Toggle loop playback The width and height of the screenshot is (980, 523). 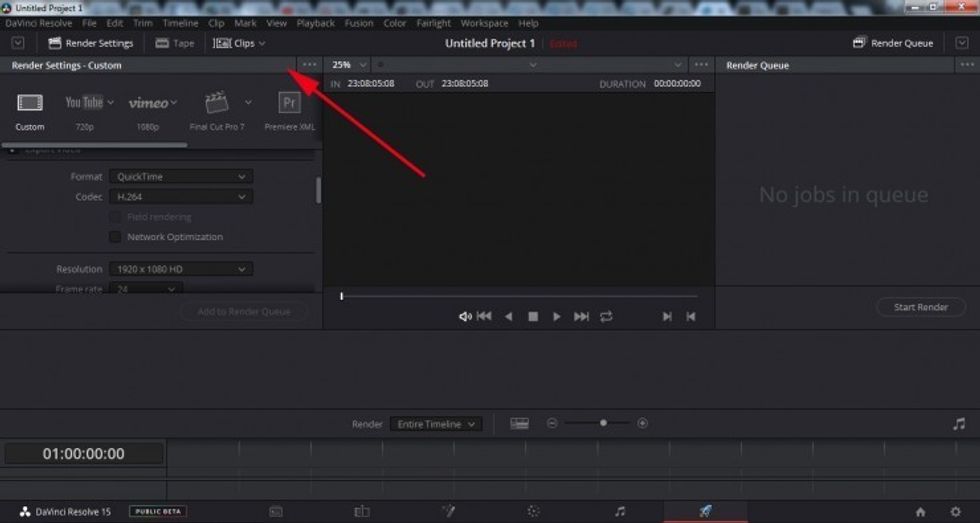click(606, 317)
